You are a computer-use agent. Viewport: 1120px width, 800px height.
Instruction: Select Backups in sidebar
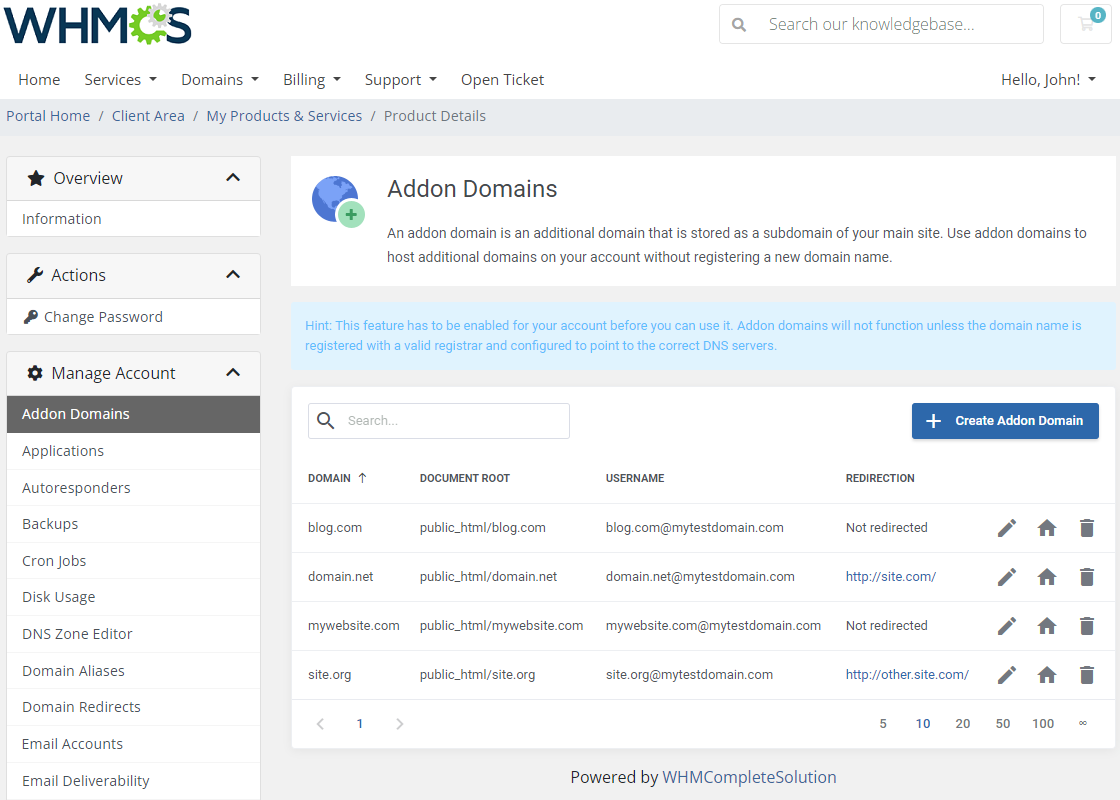click(x=134, y=524)
